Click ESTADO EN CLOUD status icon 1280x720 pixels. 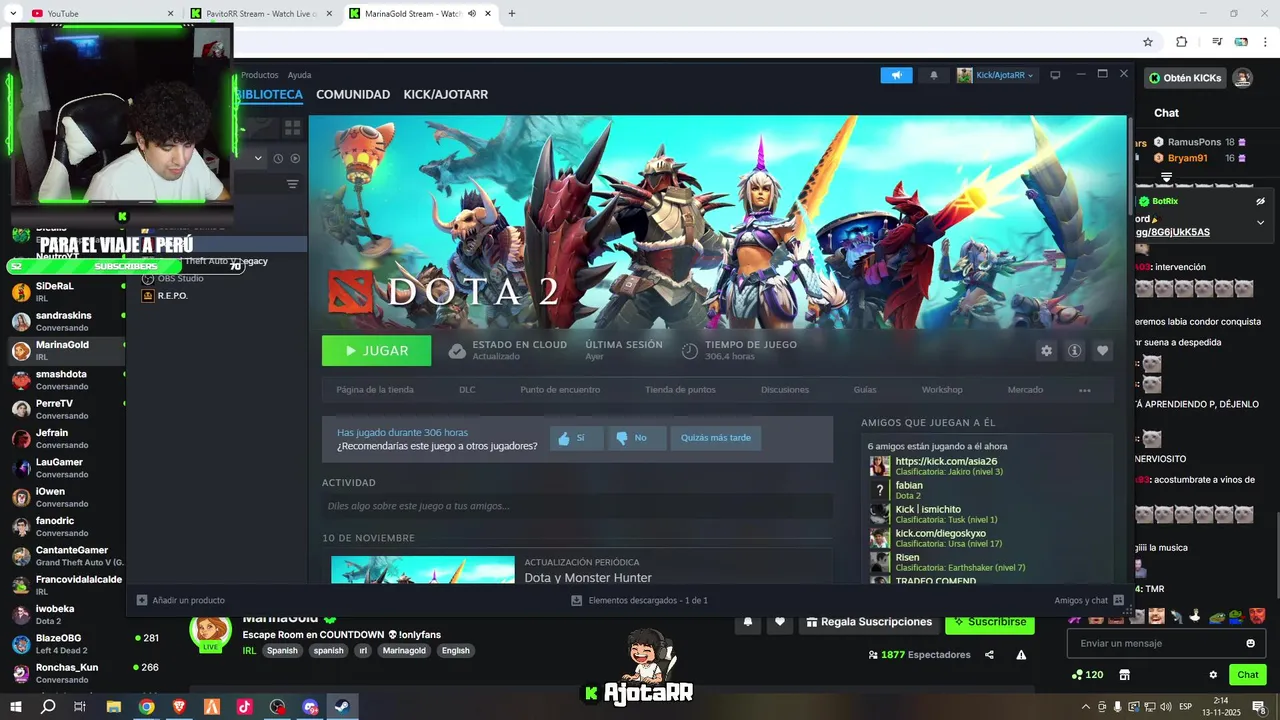(457, 351)
